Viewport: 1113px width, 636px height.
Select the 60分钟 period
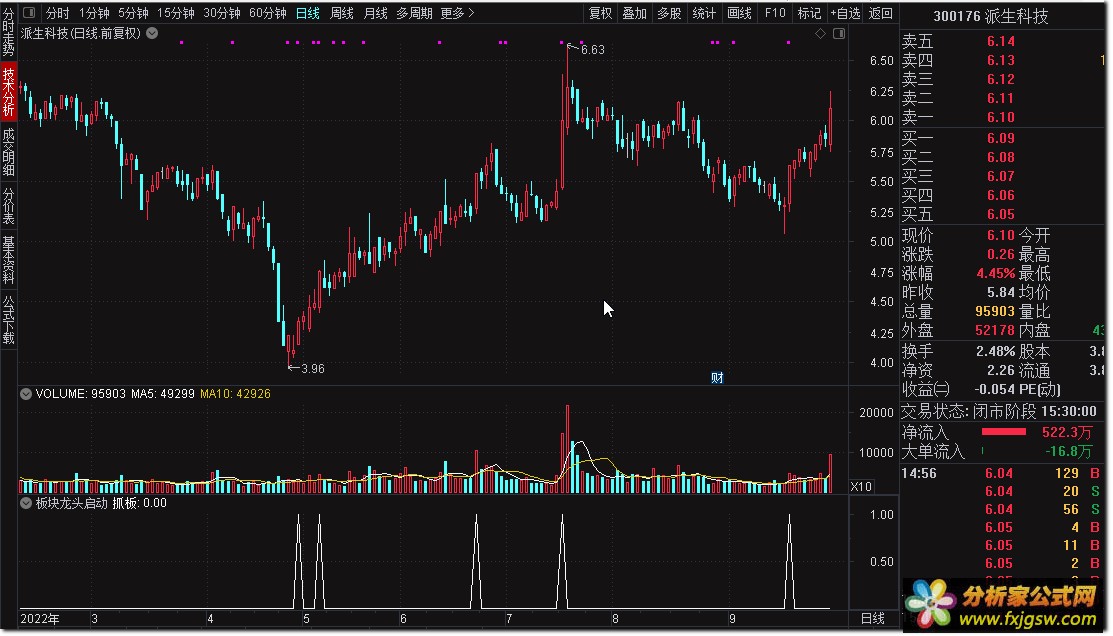pyautogui.click(x=268, y=13)
